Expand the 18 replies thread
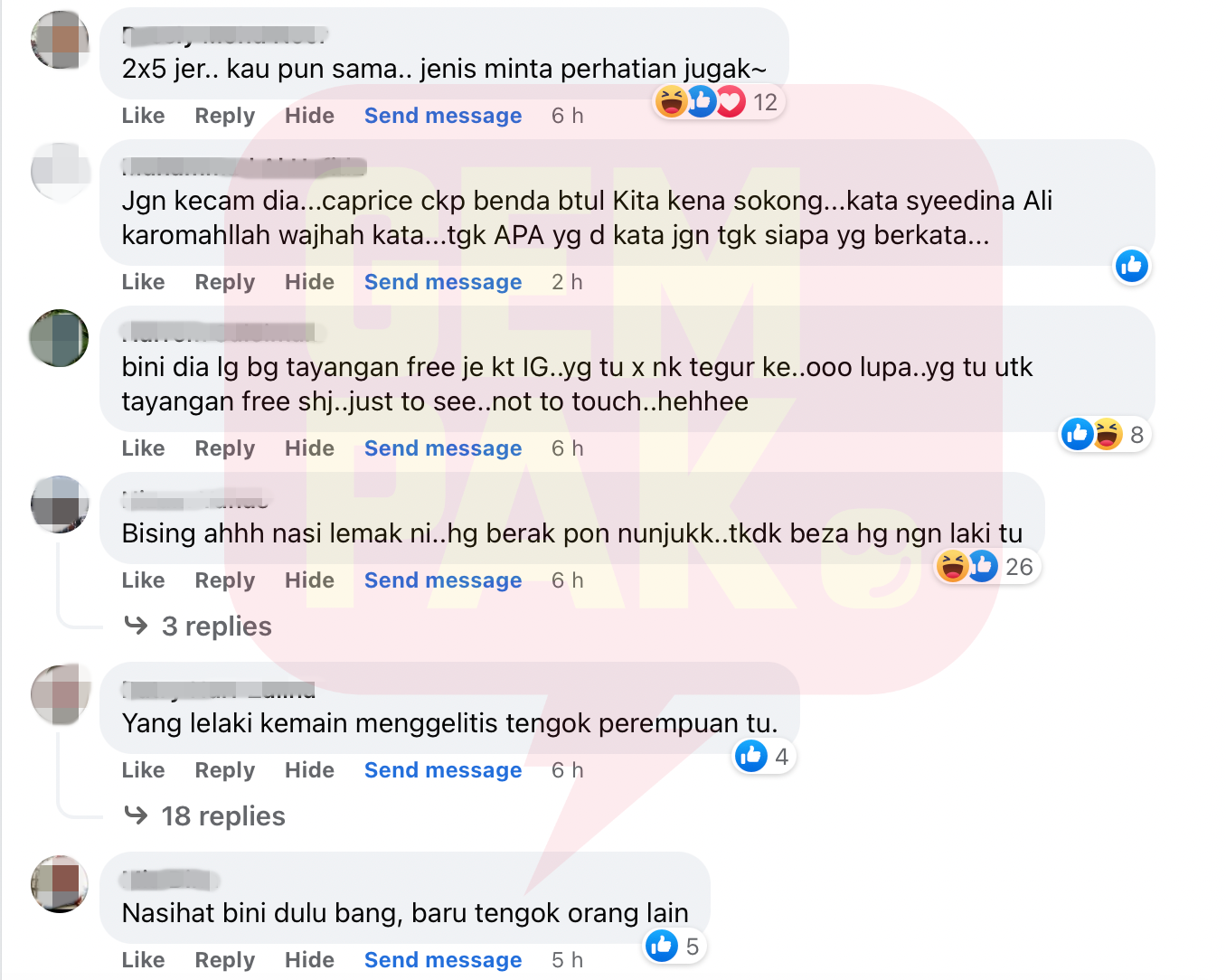The image size is (1226, 980). [x=223, y=816]
